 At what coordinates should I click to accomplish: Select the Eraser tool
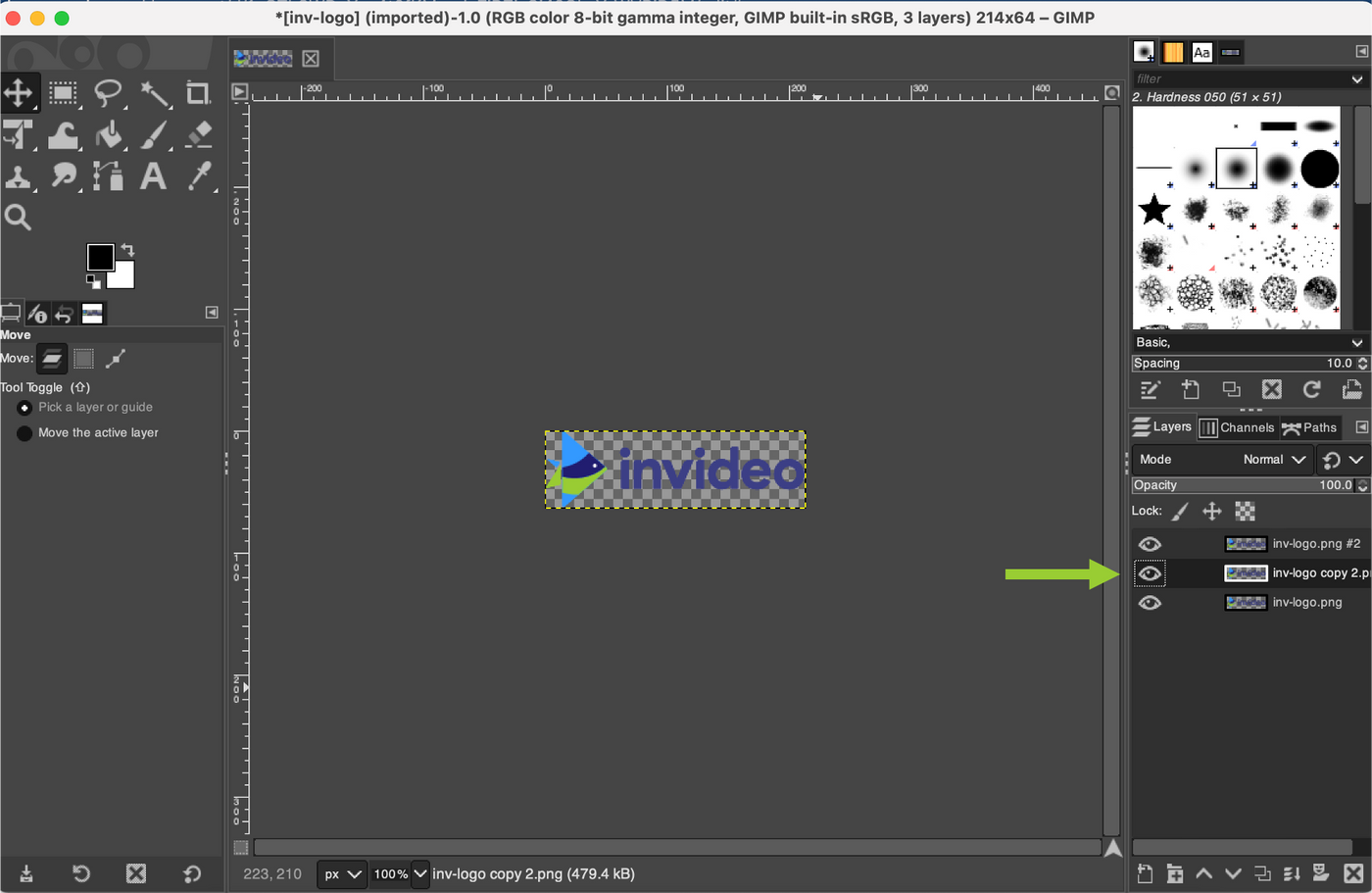pyautogui.click(x=198, y=134)
